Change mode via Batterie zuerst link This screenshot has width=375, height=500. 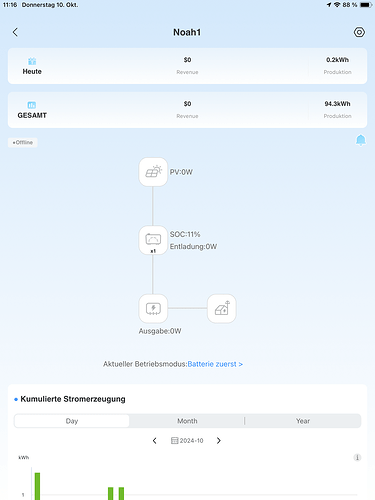pos(215,364)
